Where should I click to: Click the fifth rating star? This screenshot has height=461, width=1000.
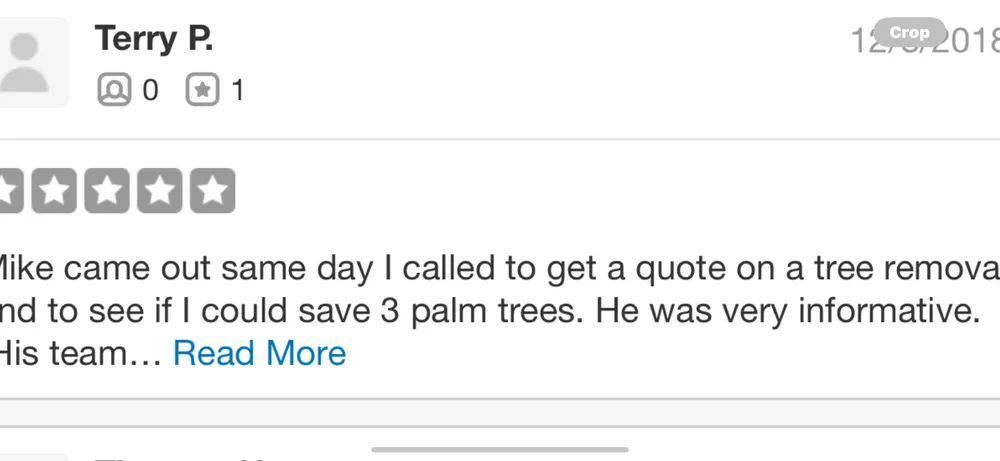point(212,191)
